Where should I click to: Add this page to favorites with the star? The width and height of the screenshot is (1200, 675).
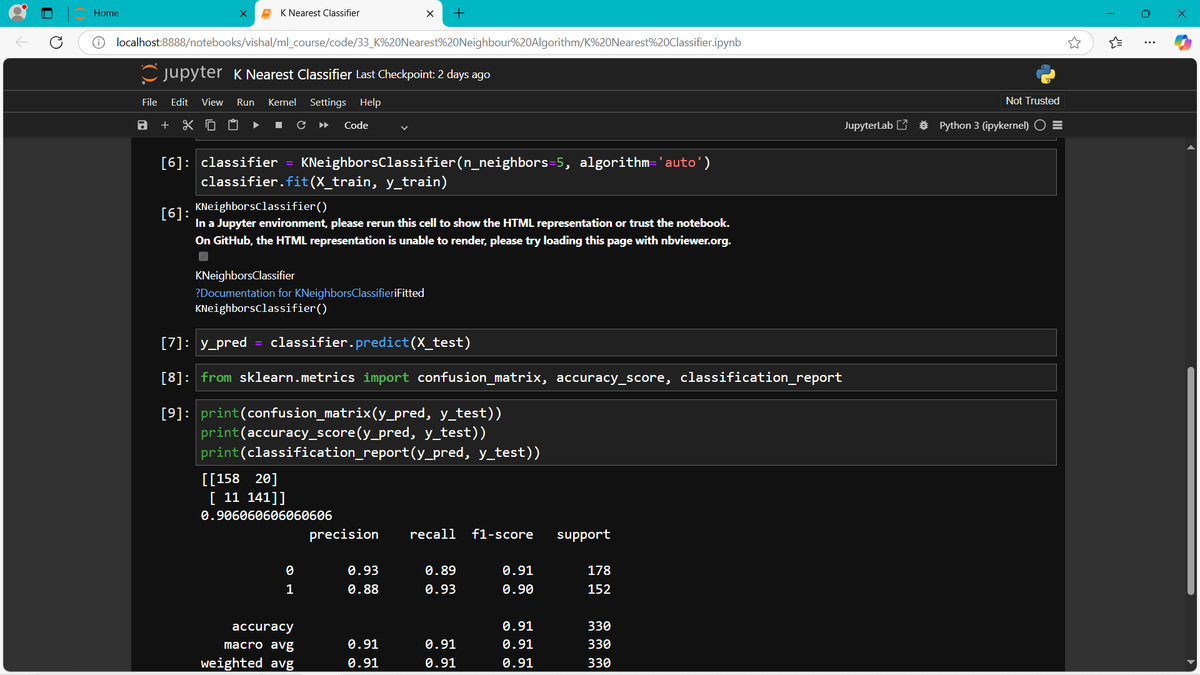pyautogui.click(x=1074, y=42)
